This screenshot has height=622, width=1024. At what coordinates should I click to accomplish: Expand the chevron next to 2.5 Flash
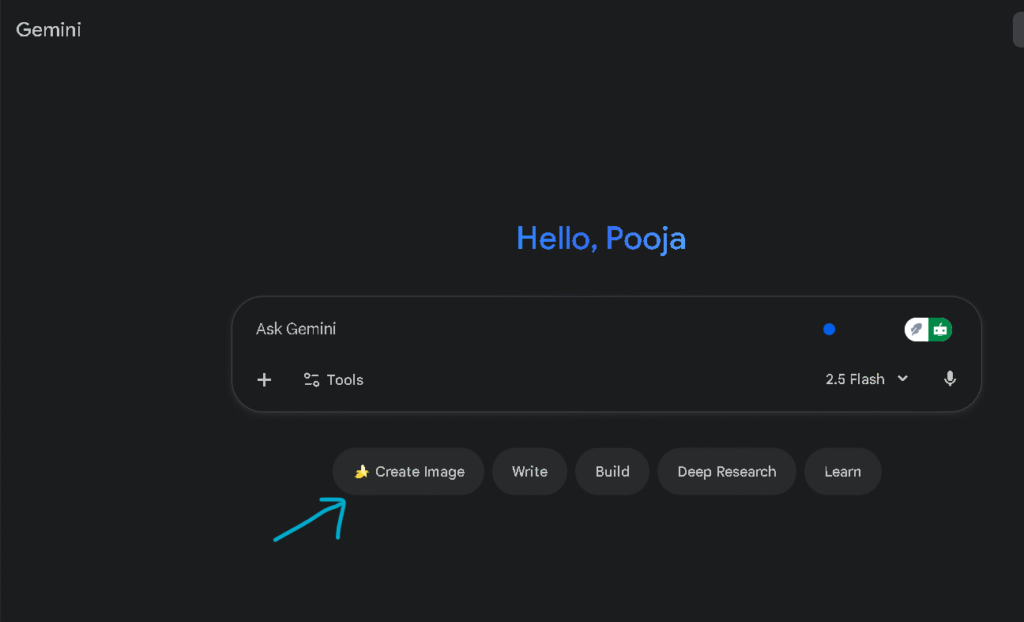pyautogui.click(x=903, y=379)
